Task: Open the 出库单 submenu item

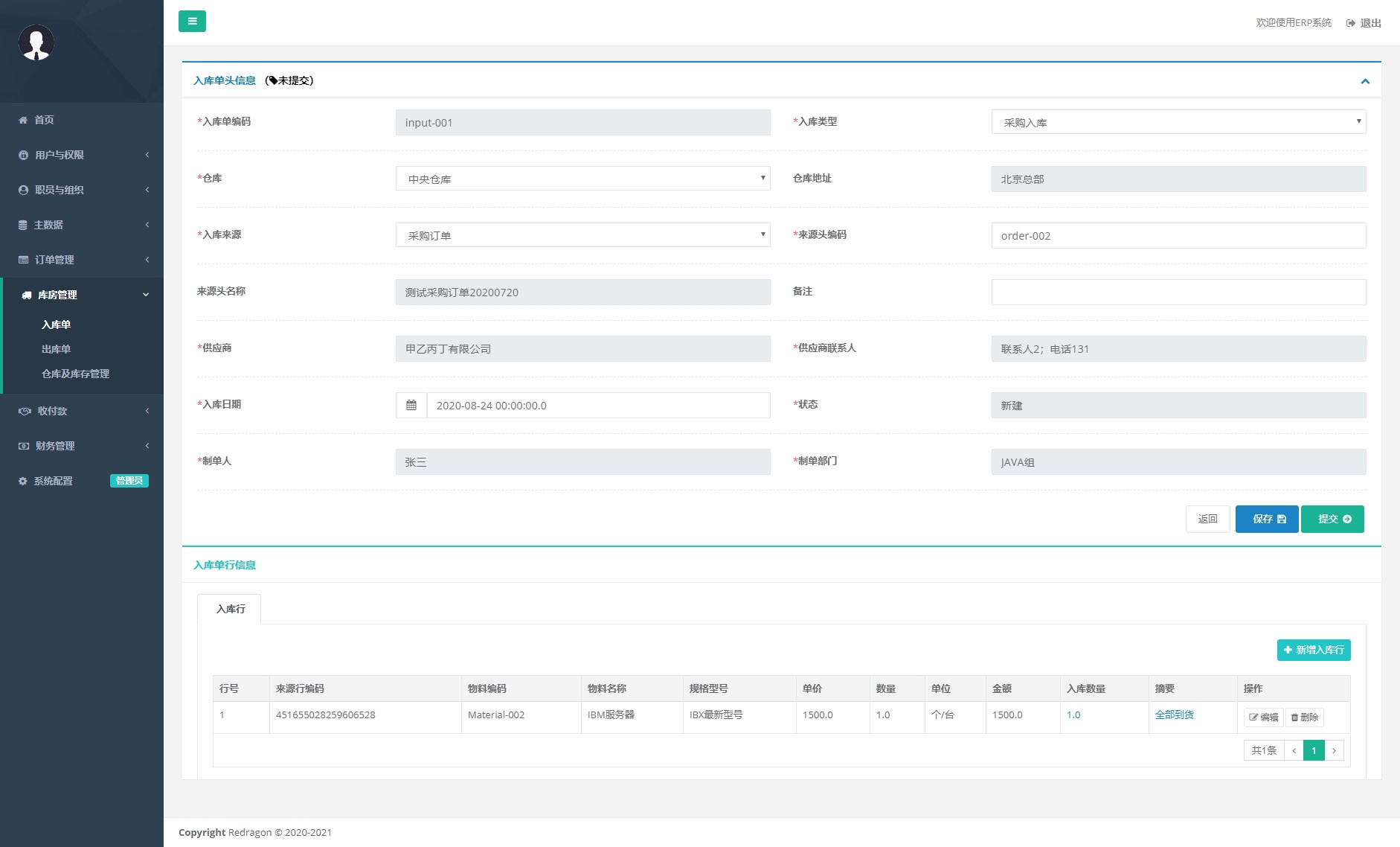Action: (57, 349)
